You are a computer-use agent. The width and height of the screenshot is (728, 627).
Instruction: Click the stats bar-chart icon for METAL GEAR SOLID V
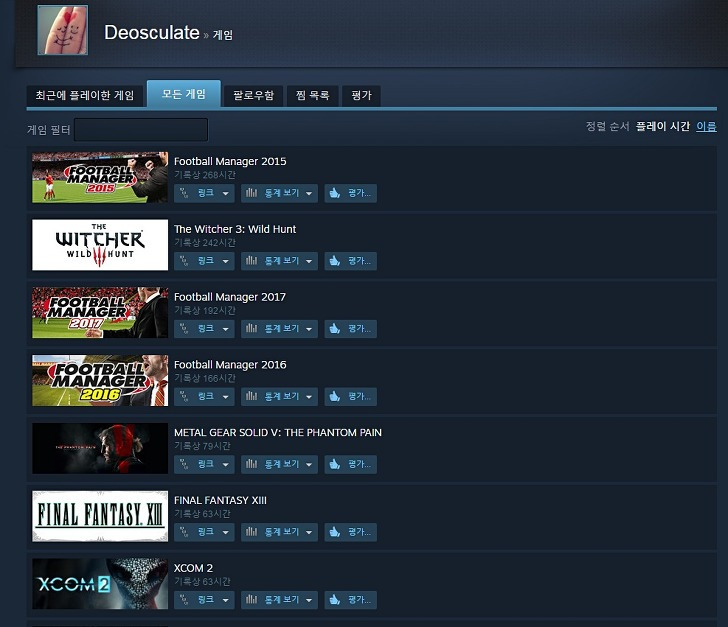coord(251,464)
